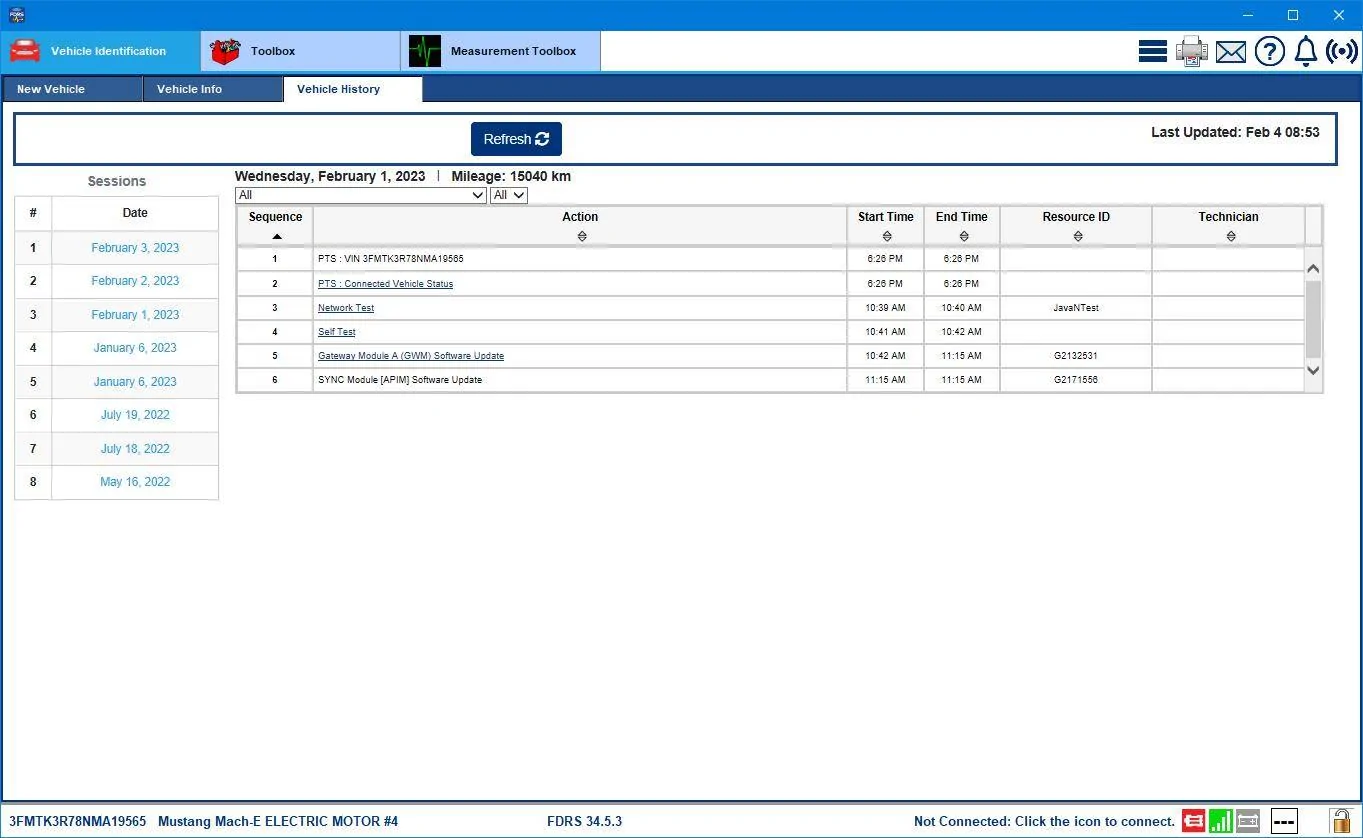Show notifications with the bell icon
This screenshot has width=1363, height=838.
1305,51
